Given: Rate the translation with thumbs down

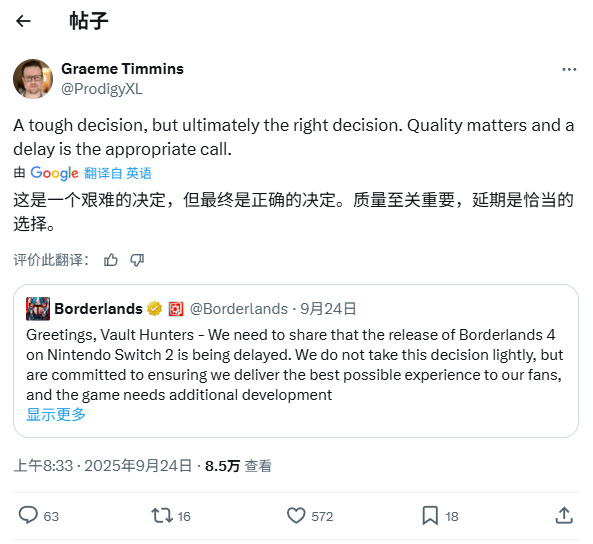Looking at the screenshot, I should coord(137,260).
